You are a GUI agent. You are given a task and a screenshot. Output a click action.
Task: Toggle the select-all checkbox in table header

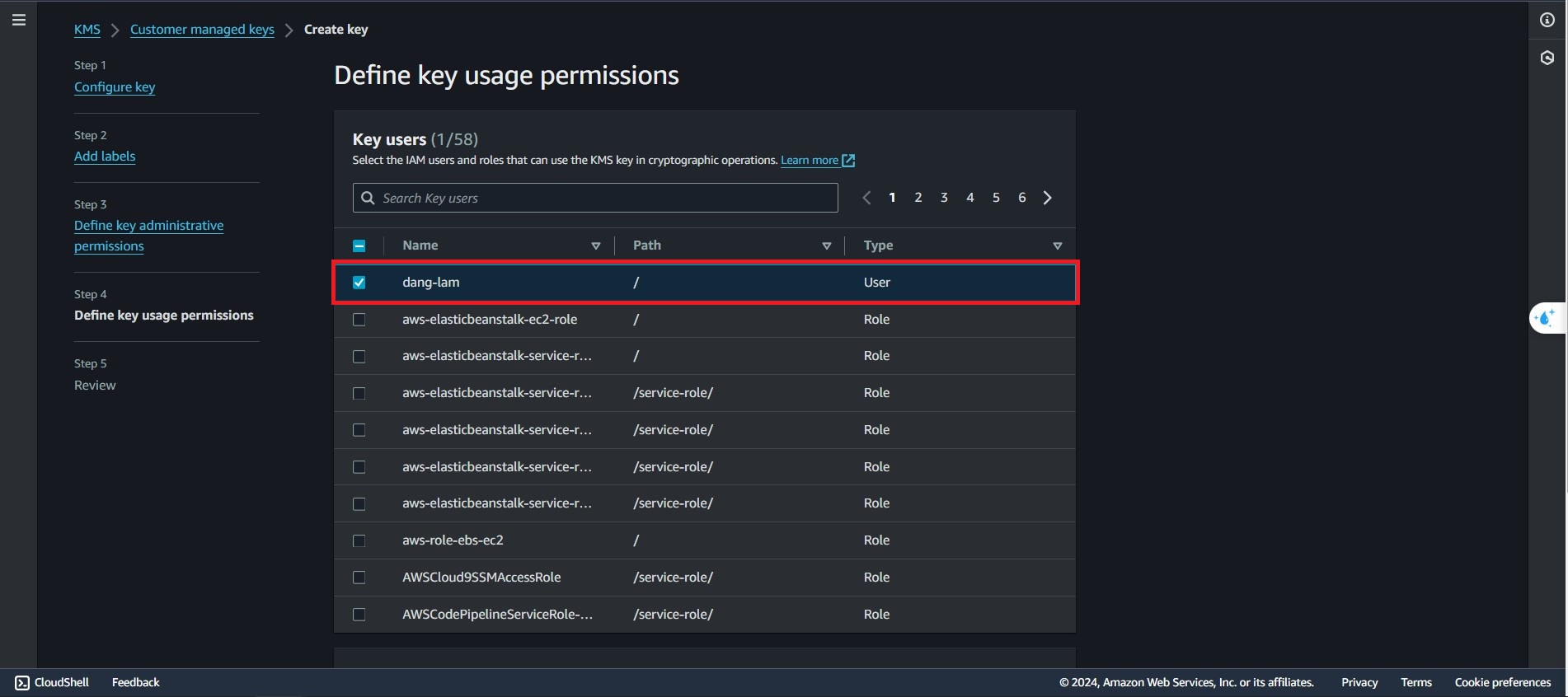click(359, 246)
